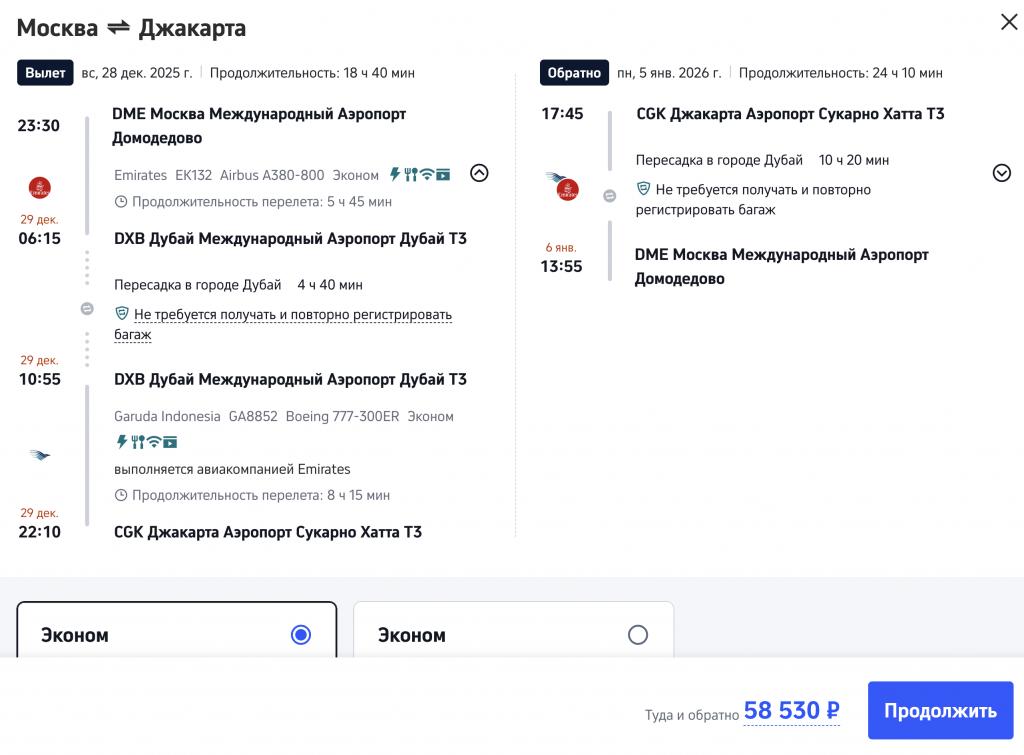This screenshot has width=1024, height=755.
Task: Click the entertainment icon for flight GA8852
Action: 170,442
